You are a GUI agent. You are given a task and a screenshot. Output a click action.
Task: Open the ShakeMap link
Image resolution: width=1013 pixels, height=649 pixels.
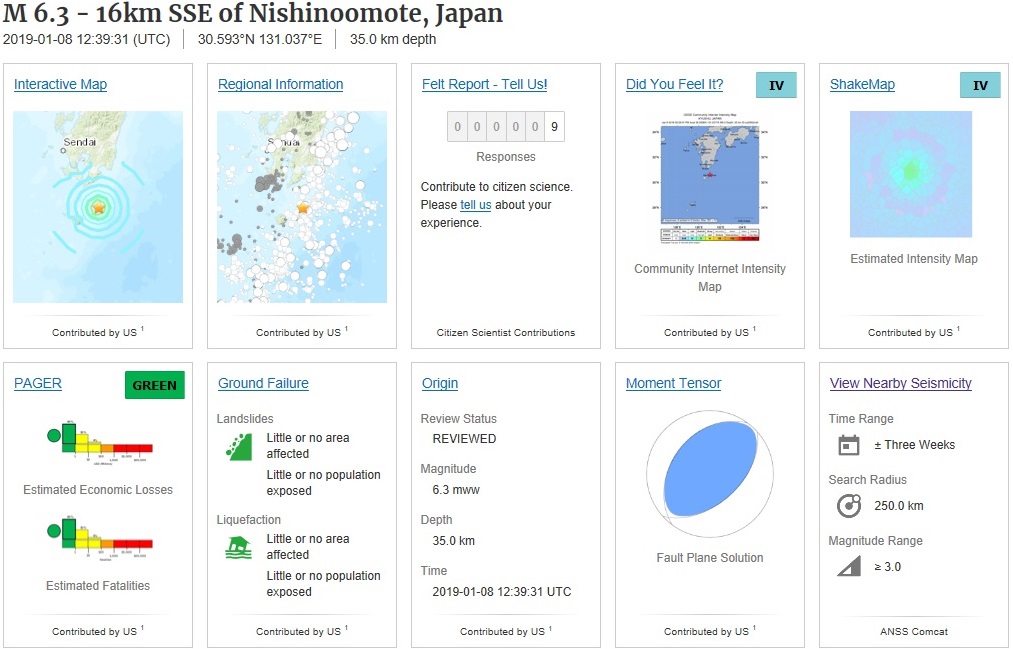tap(862, 85)
